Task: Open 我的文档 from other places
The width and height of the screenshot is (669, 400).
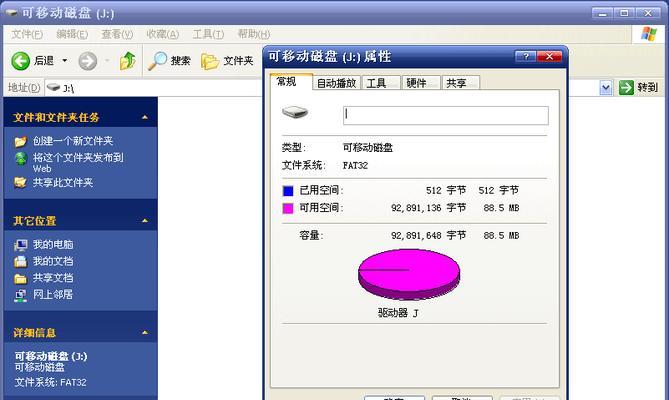Action: tap(53, 261)
